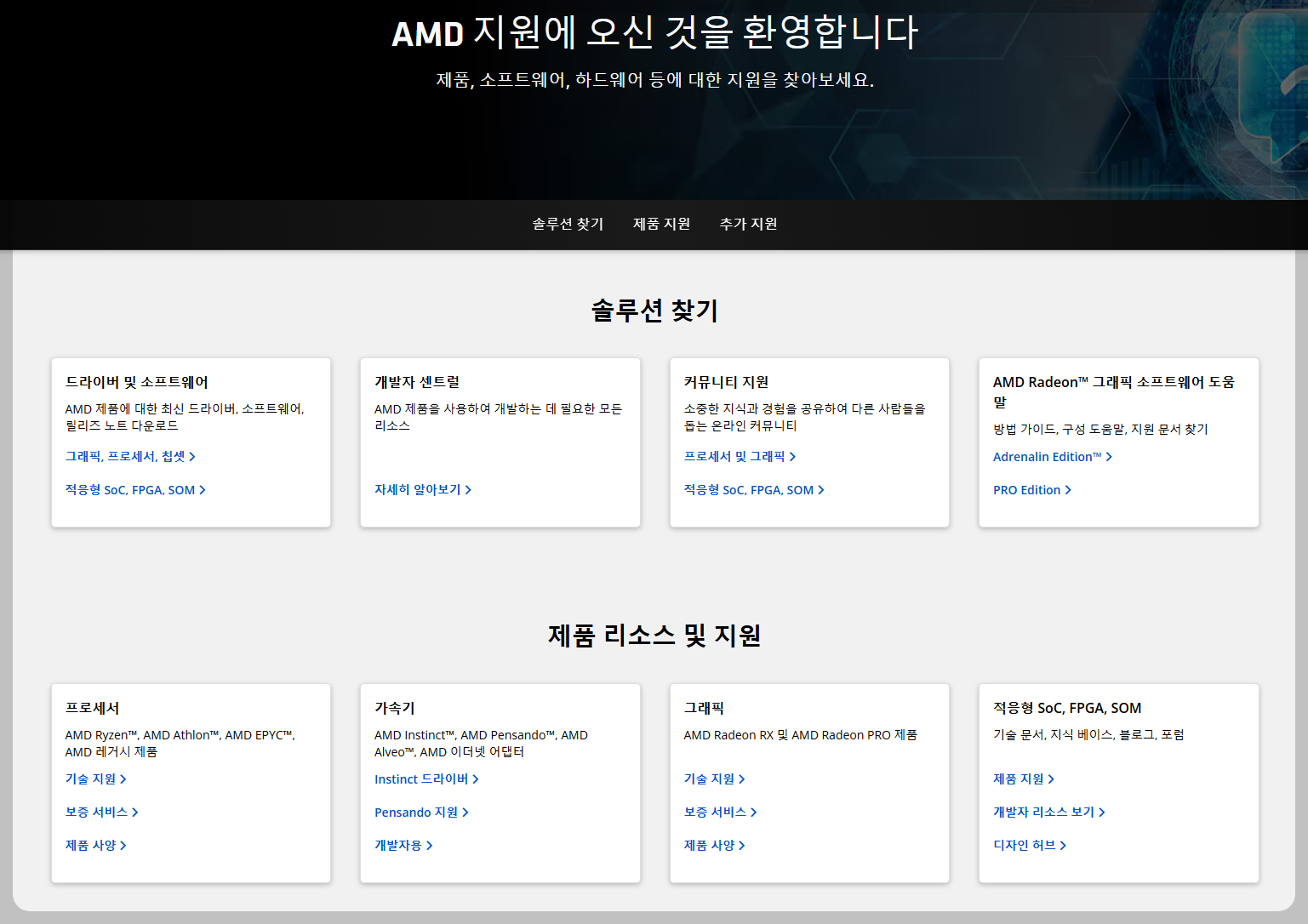Click the 그래픽 card title
Screen dimensions: 1308x924
(x=705, y=708)
